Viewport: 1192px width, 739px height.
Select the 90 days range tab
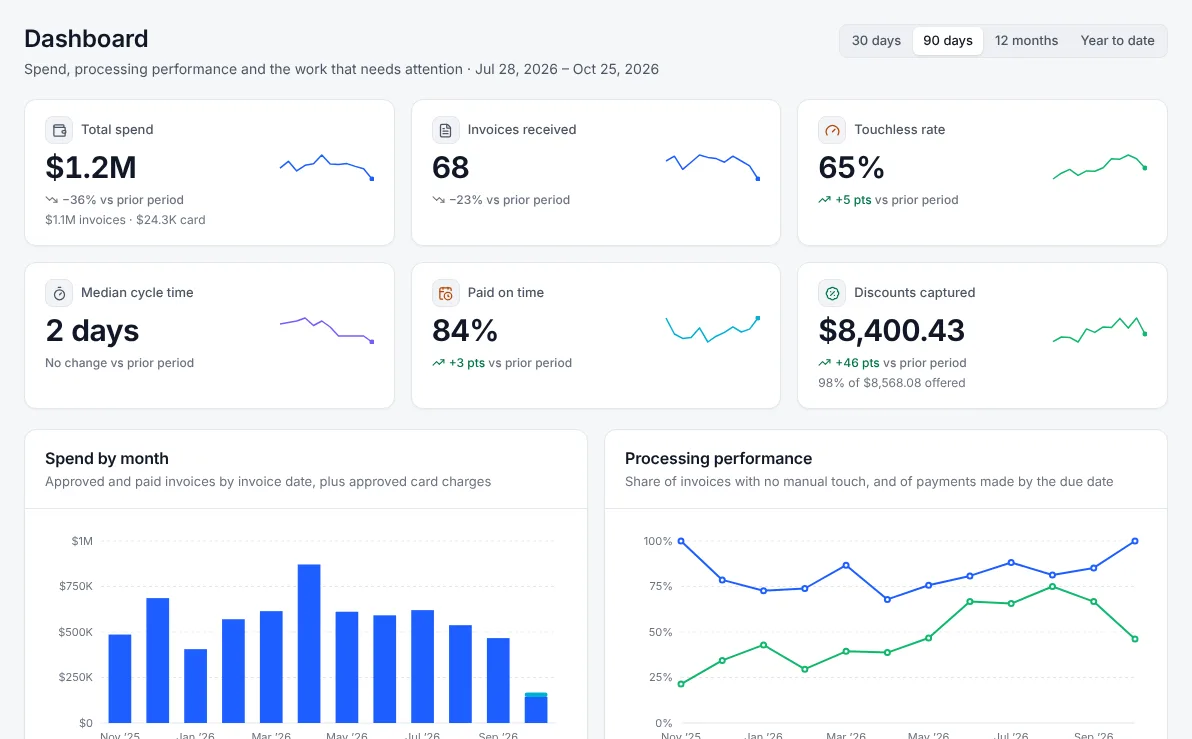[947, 40]
